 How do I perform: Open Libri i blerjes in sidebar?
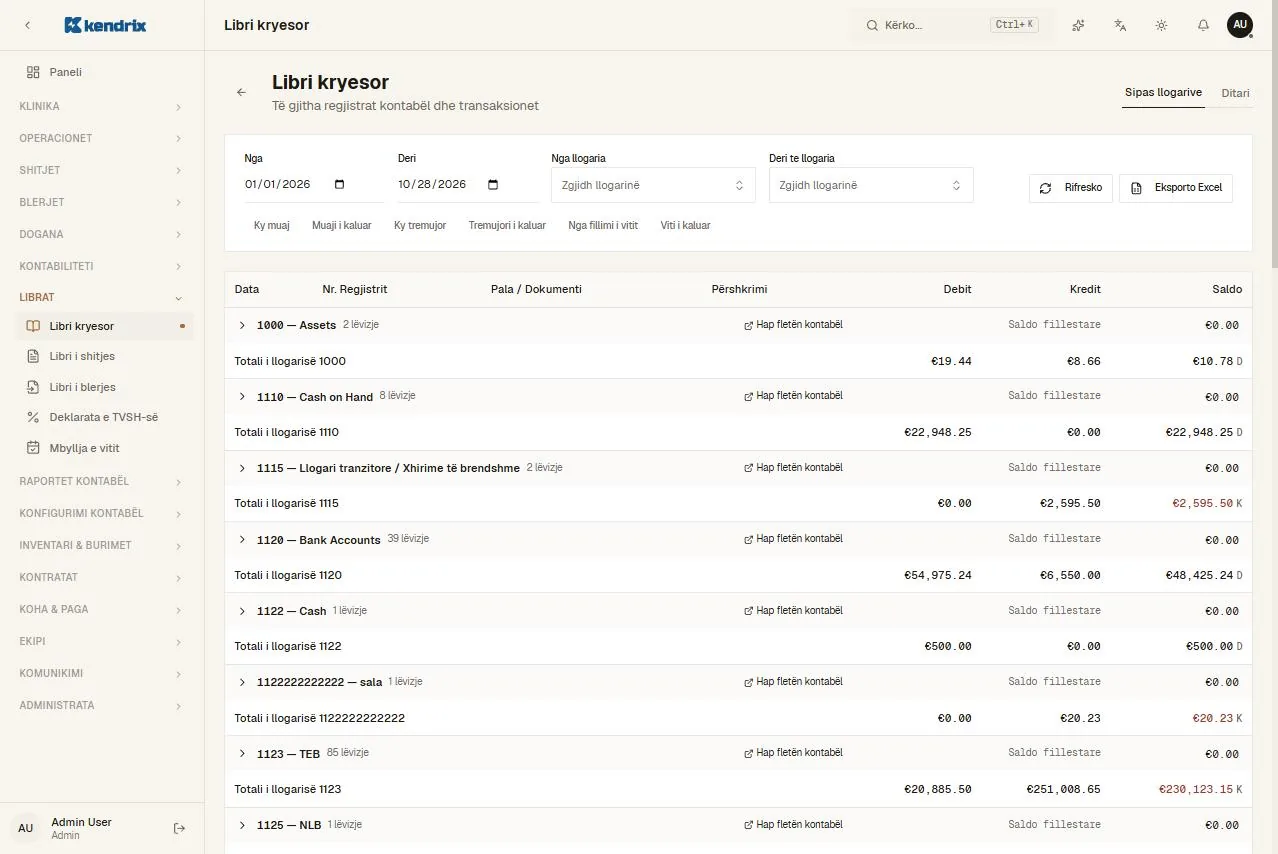pos(102,387)
